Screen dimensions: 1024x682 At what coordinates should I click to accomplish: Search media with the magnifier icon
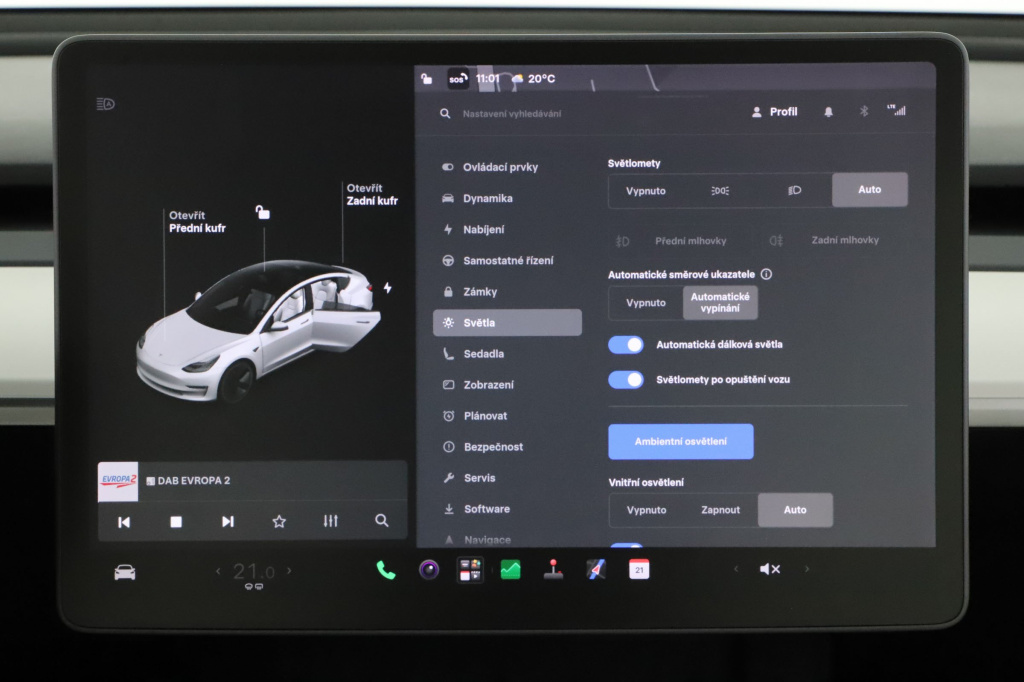pos(382,521)
